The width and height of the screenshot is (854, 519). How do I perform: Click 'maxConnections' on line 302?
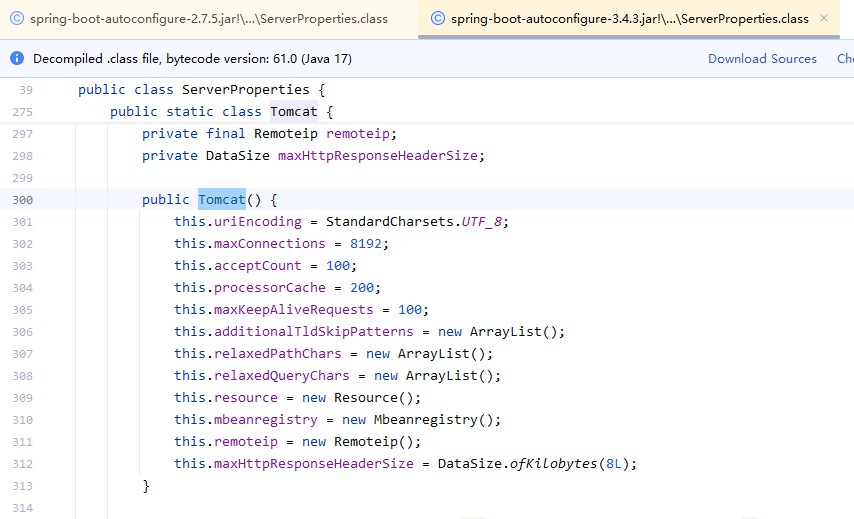(270, 243)
